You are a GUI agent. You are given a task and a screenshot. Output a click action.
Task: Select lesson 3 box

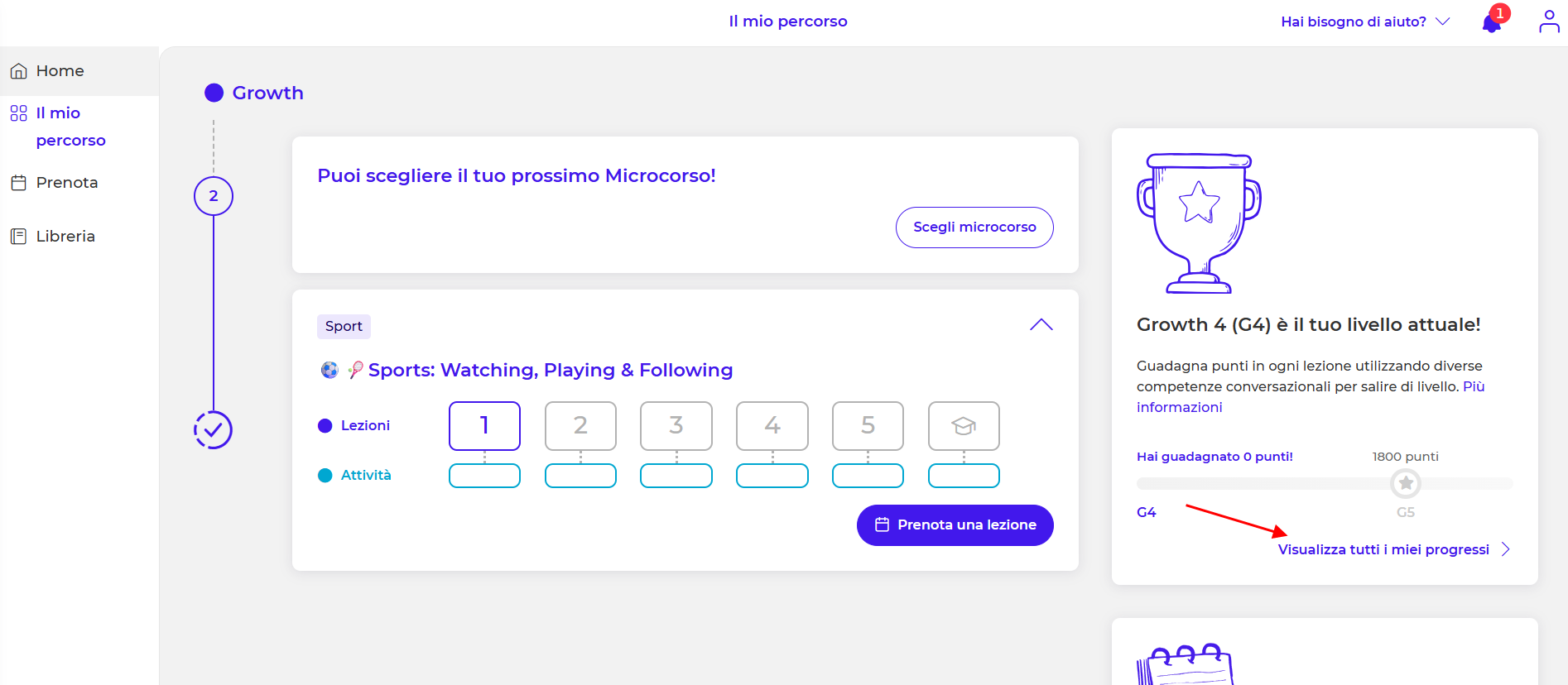pyautogui.click(x=676, y=426)
